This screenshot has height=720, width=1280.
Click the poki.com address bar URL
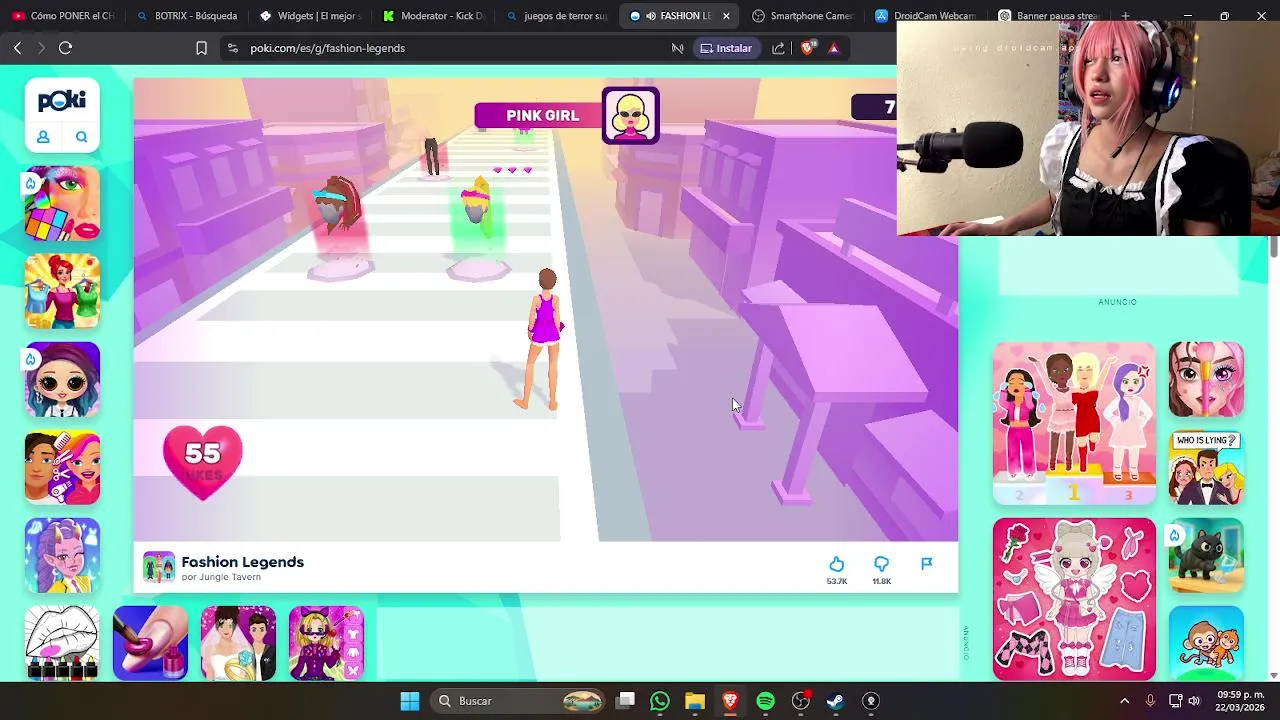pyautogui.click(x=327, y=48)
